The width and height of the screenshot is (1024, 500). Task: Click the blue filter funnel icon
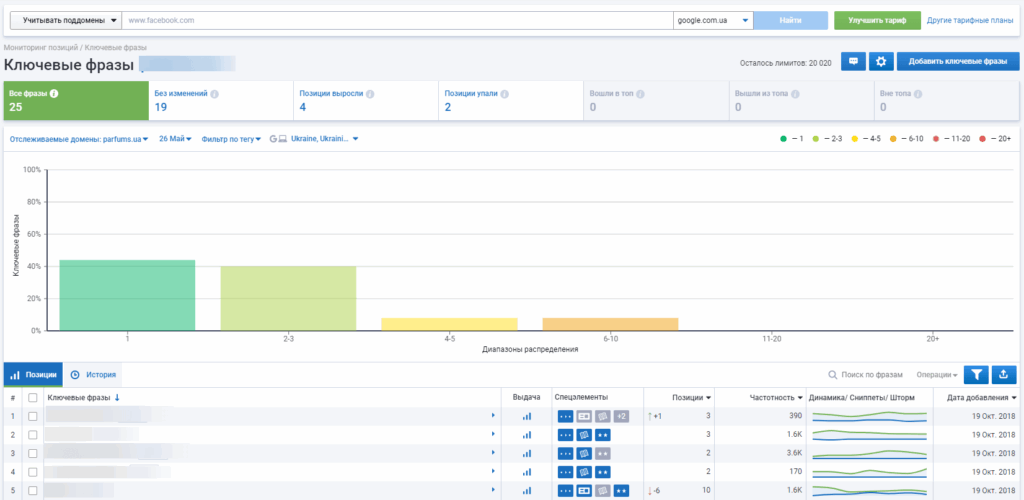tap(976, 375)
